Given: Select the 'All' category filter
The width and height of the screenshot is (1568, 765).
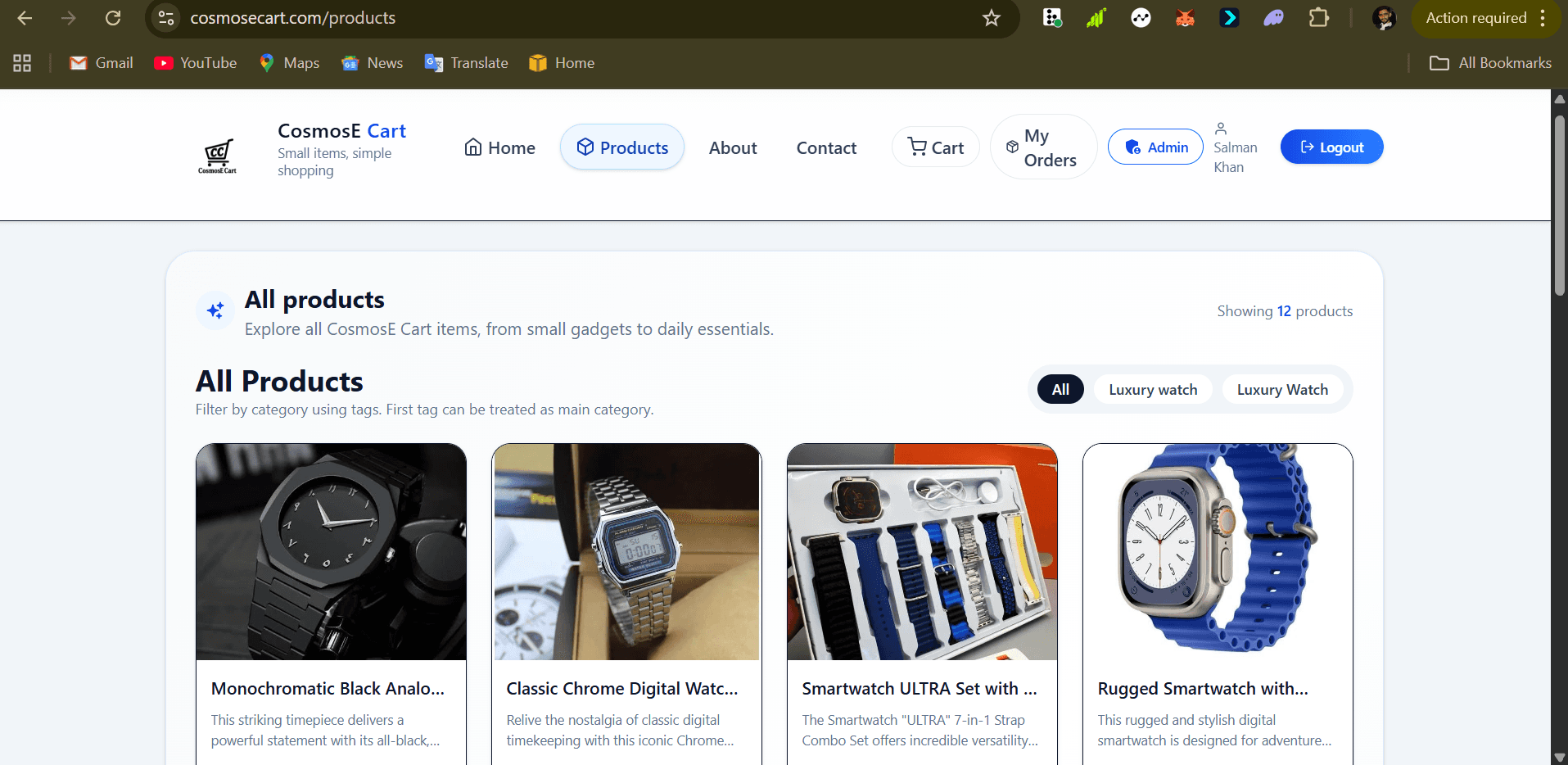Looking at the screenshot, I should [1060, 390].
